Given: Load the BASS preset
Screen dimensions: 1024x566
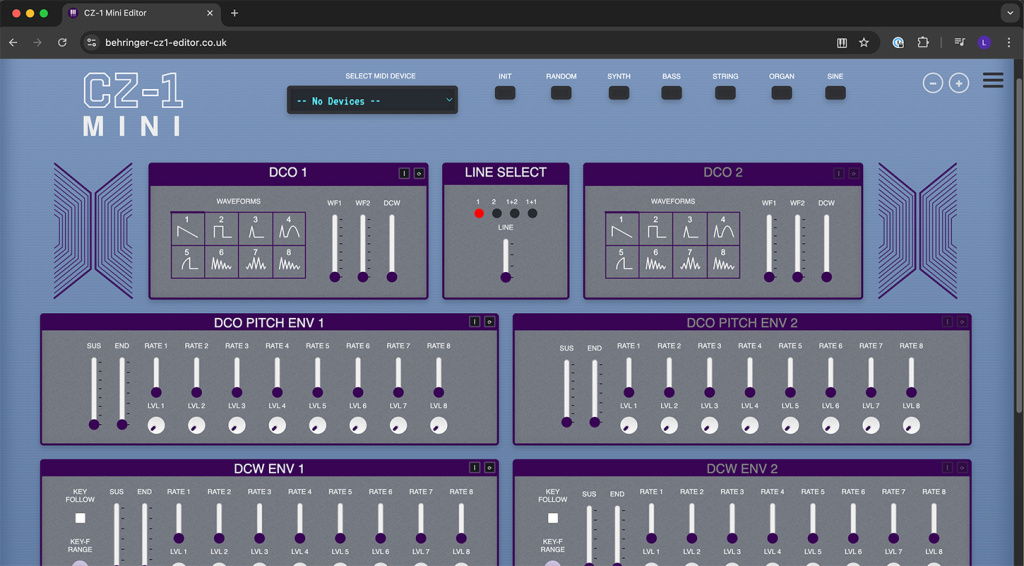Looking at the screenshot, I should coord(671,93).
